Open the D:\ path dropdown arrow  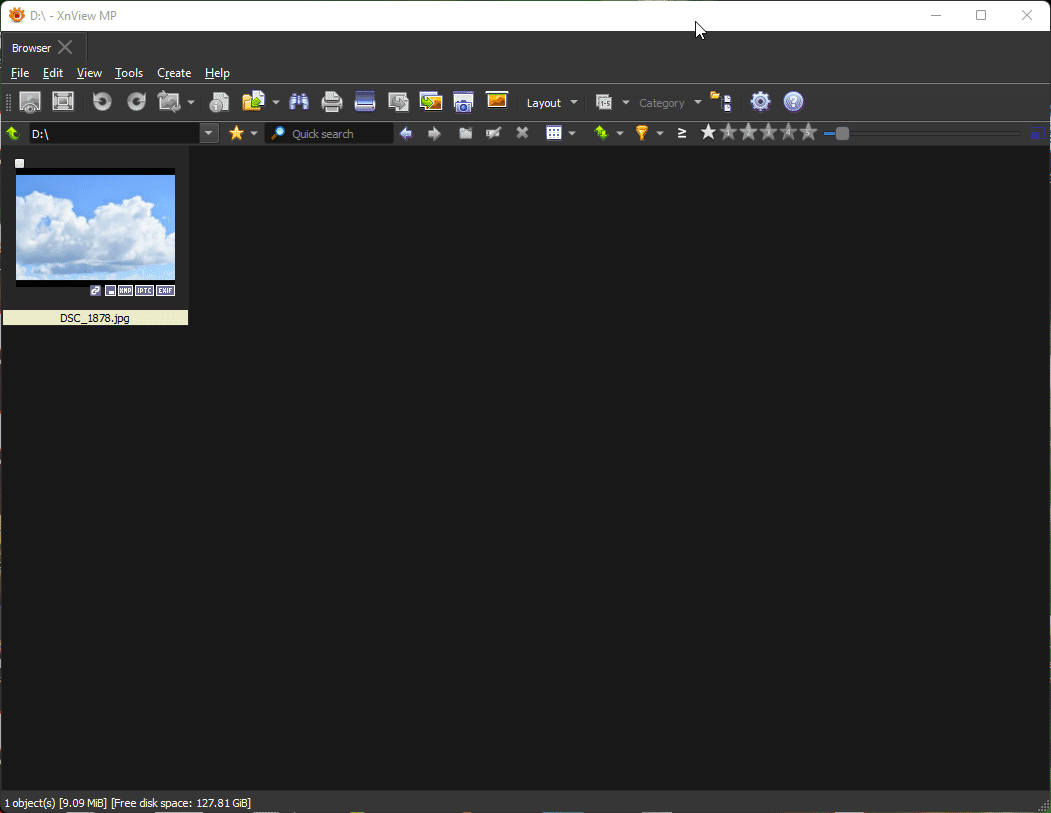[x=209, y=133]
